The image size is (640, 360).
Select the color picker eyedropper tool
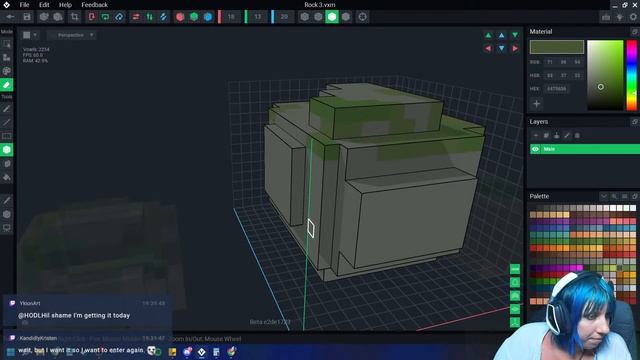7,200
